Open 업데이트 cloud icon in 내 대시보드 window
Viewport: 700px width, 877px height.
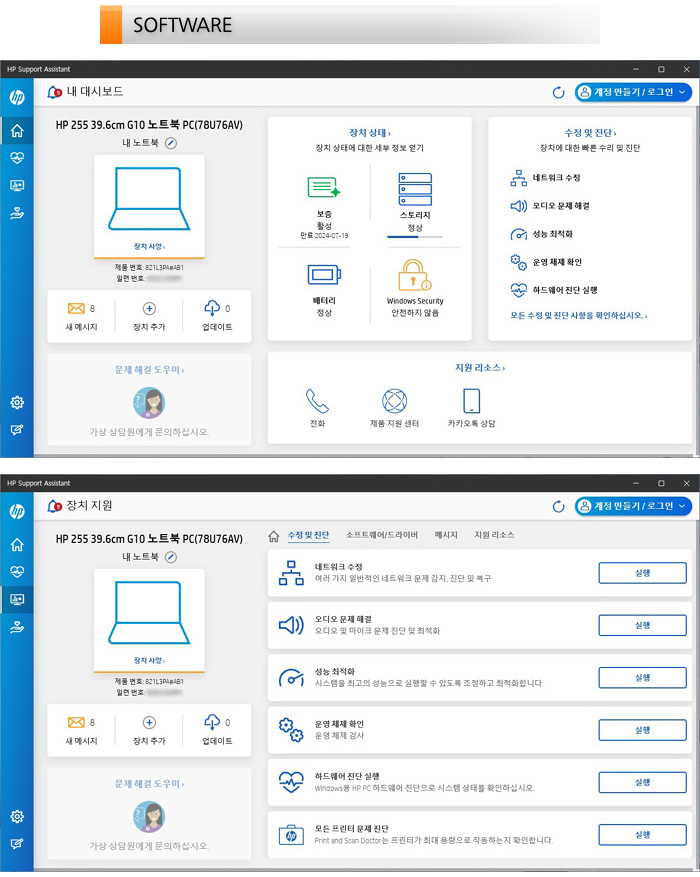coord(212,308)
